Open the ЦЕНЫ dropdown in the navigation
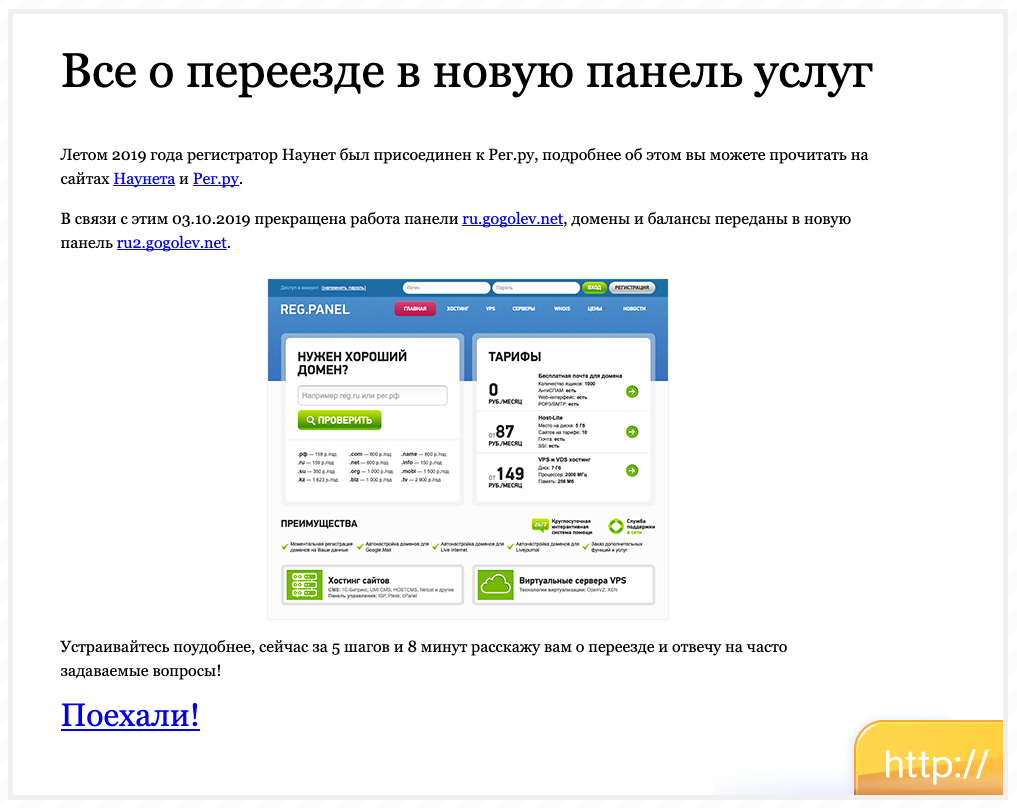This screenshot has width=1017, height=808. pyautogui.click(x=594, y=309)
